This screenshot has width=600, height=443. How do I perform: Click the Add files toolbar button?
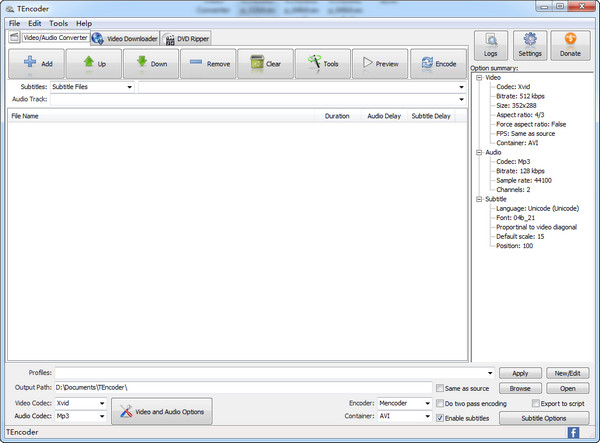pos(36,63)
